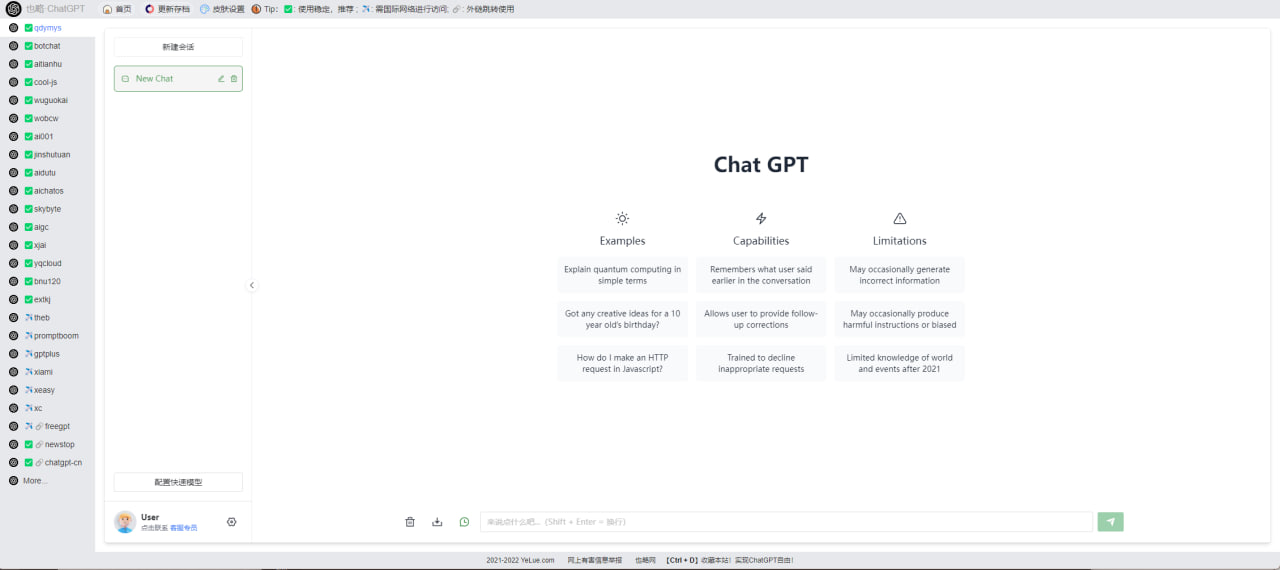Image resolution: width=1280 pixels, height=570 pixels.
Task: Select bnu120 in the site list
Action: 47,281
